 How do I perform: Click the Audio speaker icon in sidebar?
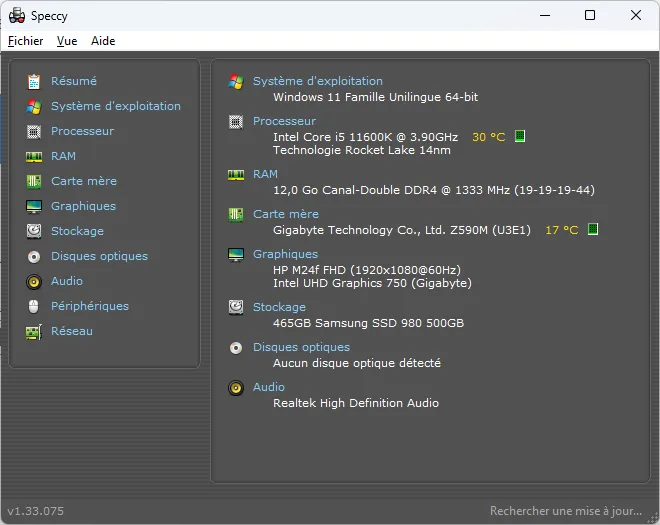[34, 282]
